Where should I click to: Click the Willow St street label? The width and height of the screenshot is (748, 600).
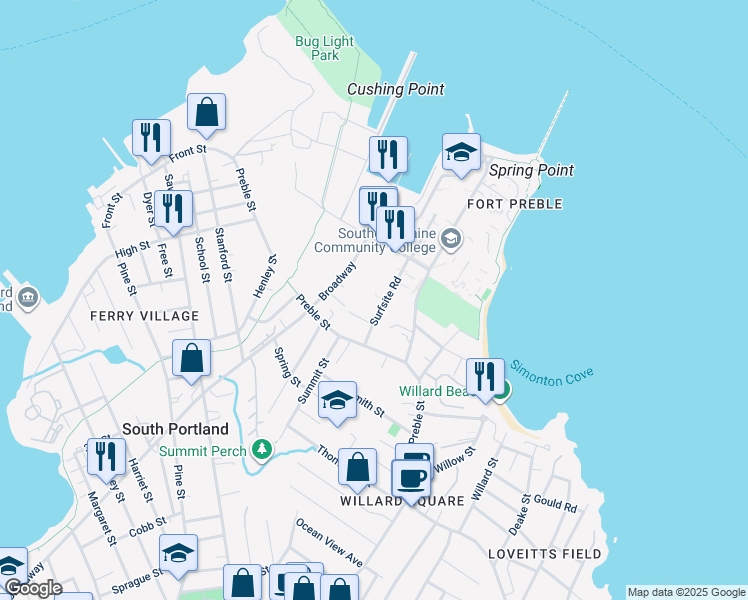(x=455, y=460)
